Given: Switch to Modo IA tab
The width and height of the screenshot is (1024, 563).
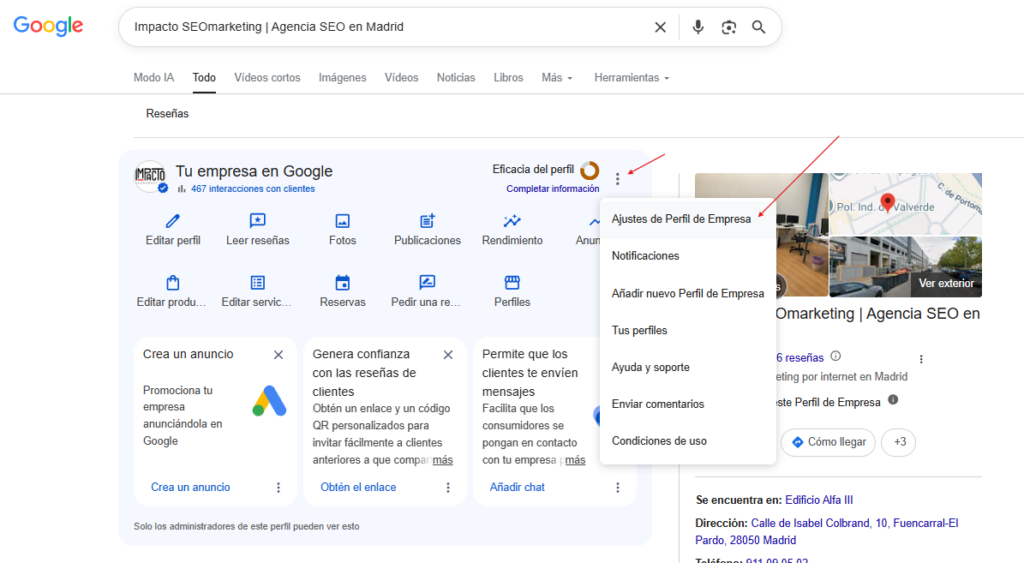Looking at the screenshot, I should tap(153, 78).
